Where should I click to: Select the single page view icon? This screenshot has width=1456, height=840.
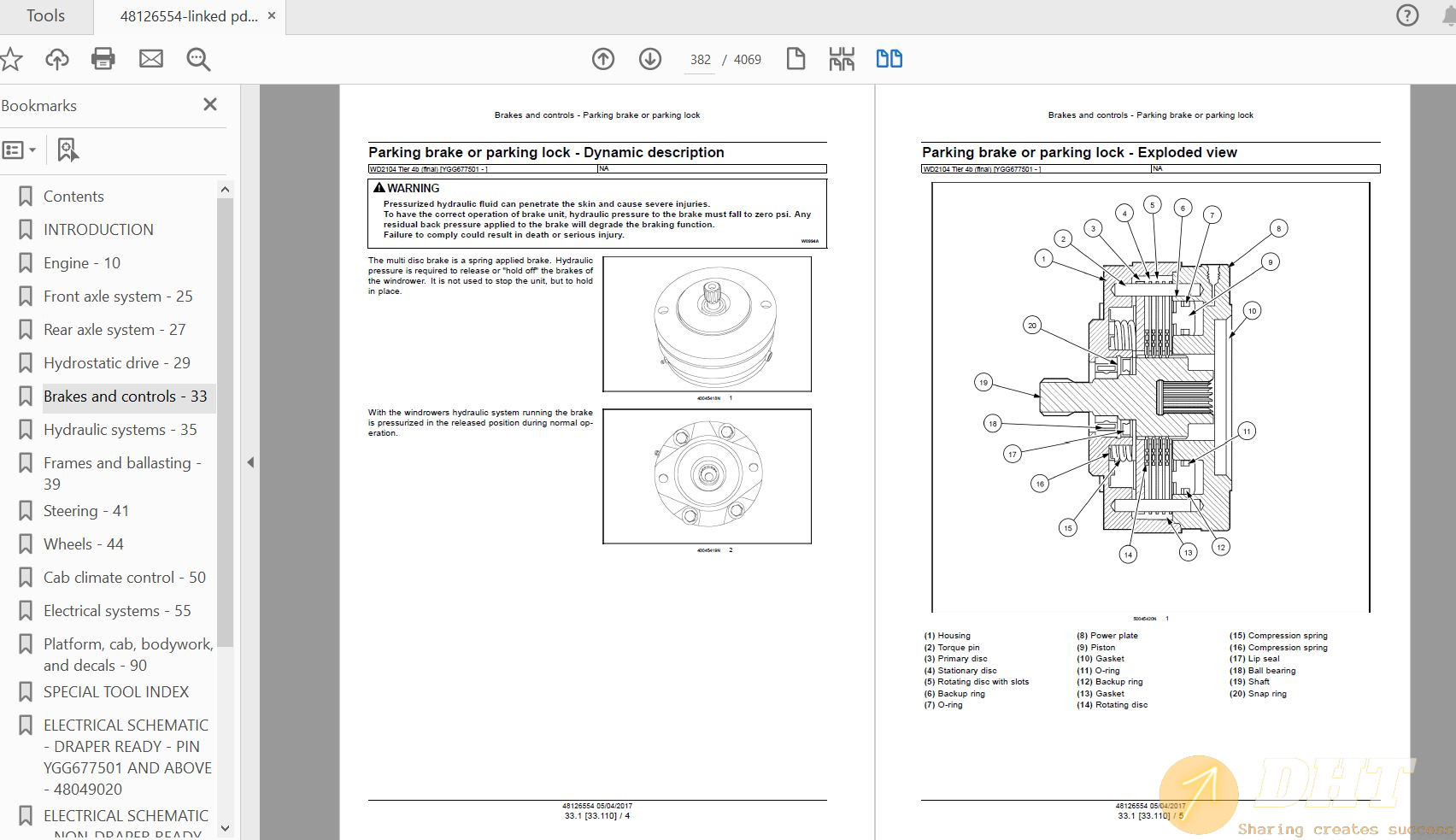[x=796, y=59]
